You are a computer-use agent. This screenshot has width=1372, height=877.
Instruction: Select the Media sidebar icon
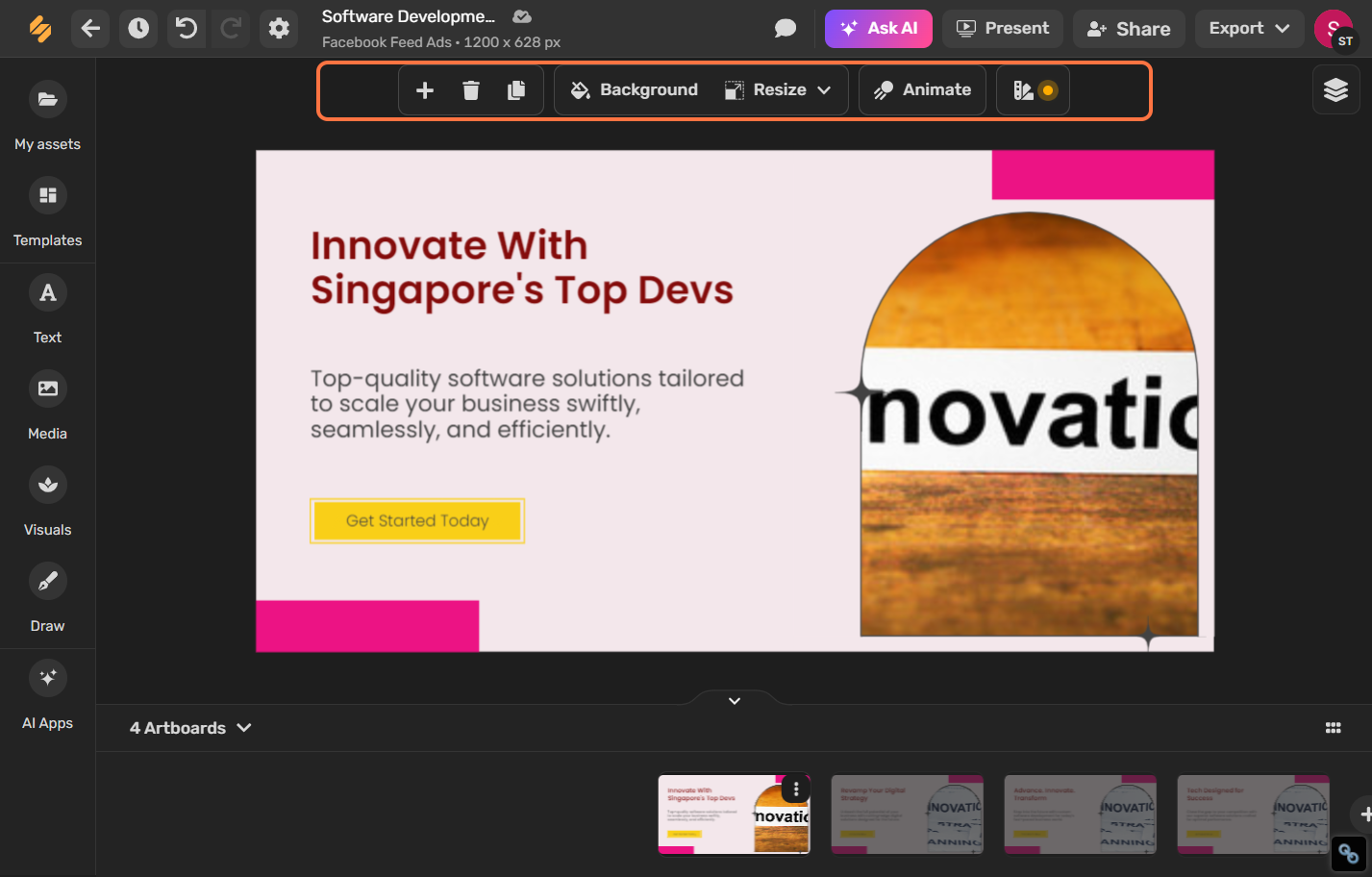click(x=47, y=404)
